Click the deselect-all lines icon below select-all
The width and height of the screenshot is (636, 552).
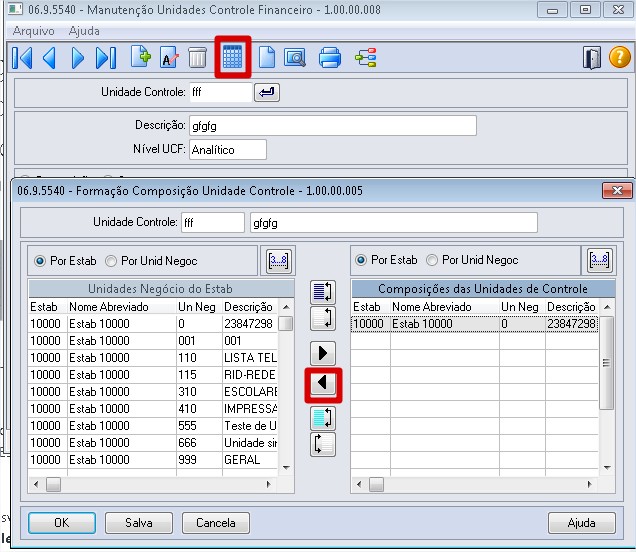(323, 318)
